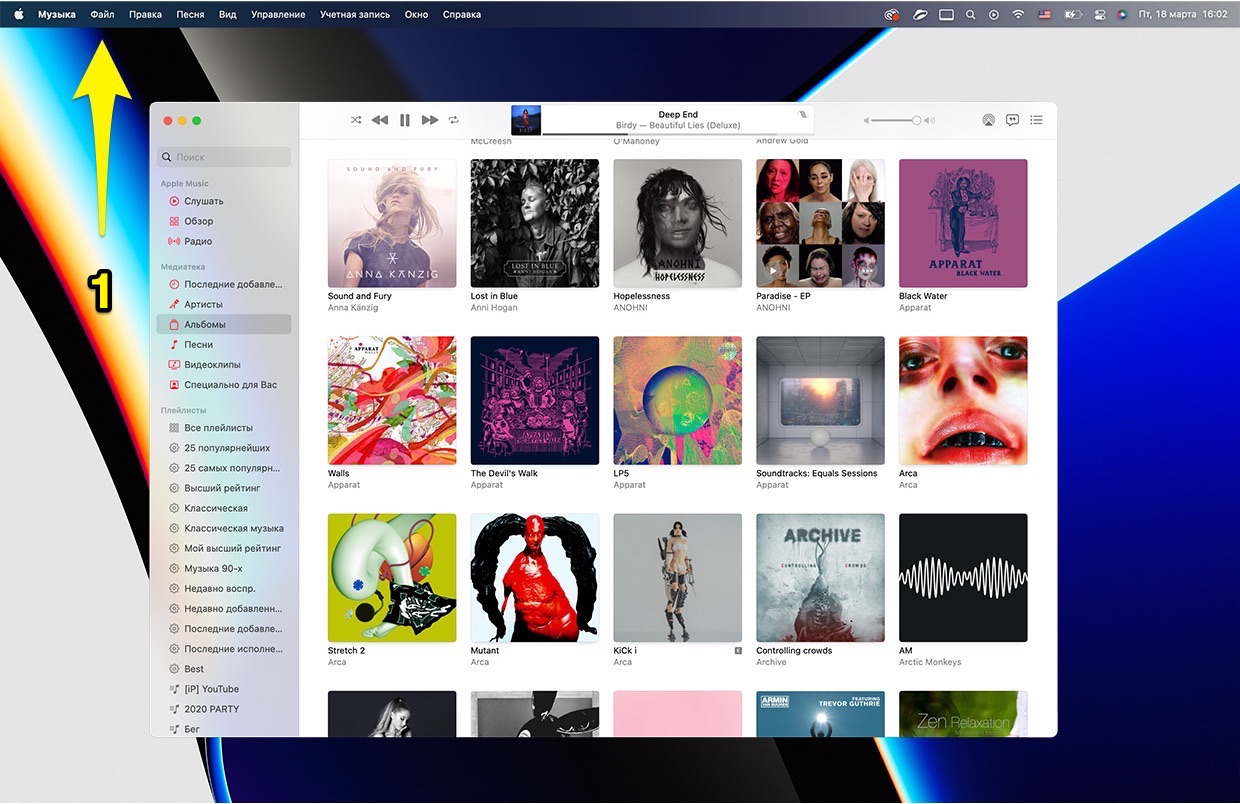Open Control Center in the menu bar
The image size is (1240, 804).
point(1099,15)
